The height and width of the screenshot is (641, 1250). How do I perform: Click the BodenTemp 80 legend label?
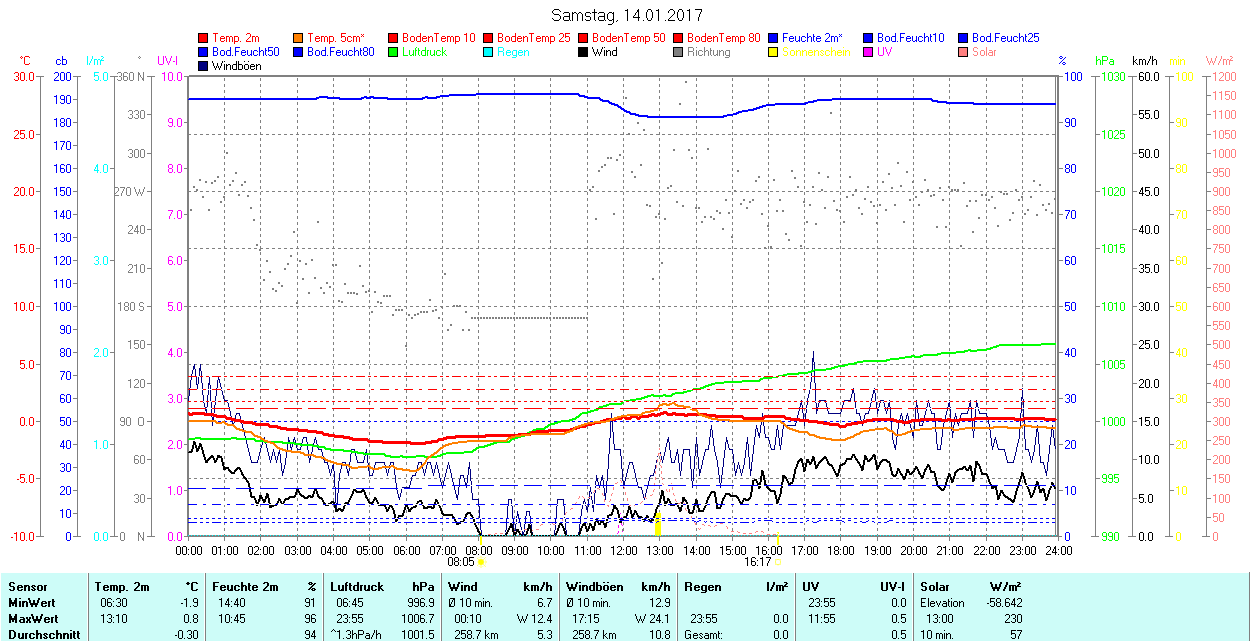[x=724, y=38]
